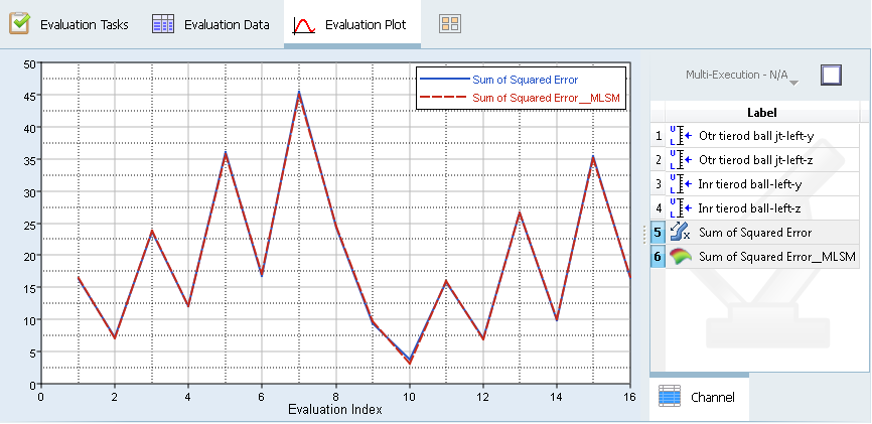The width and height of the screenshot is (872, 424).
Task: Click row number 3 cell
Action: pyautogui.click(x=658, y=184)
